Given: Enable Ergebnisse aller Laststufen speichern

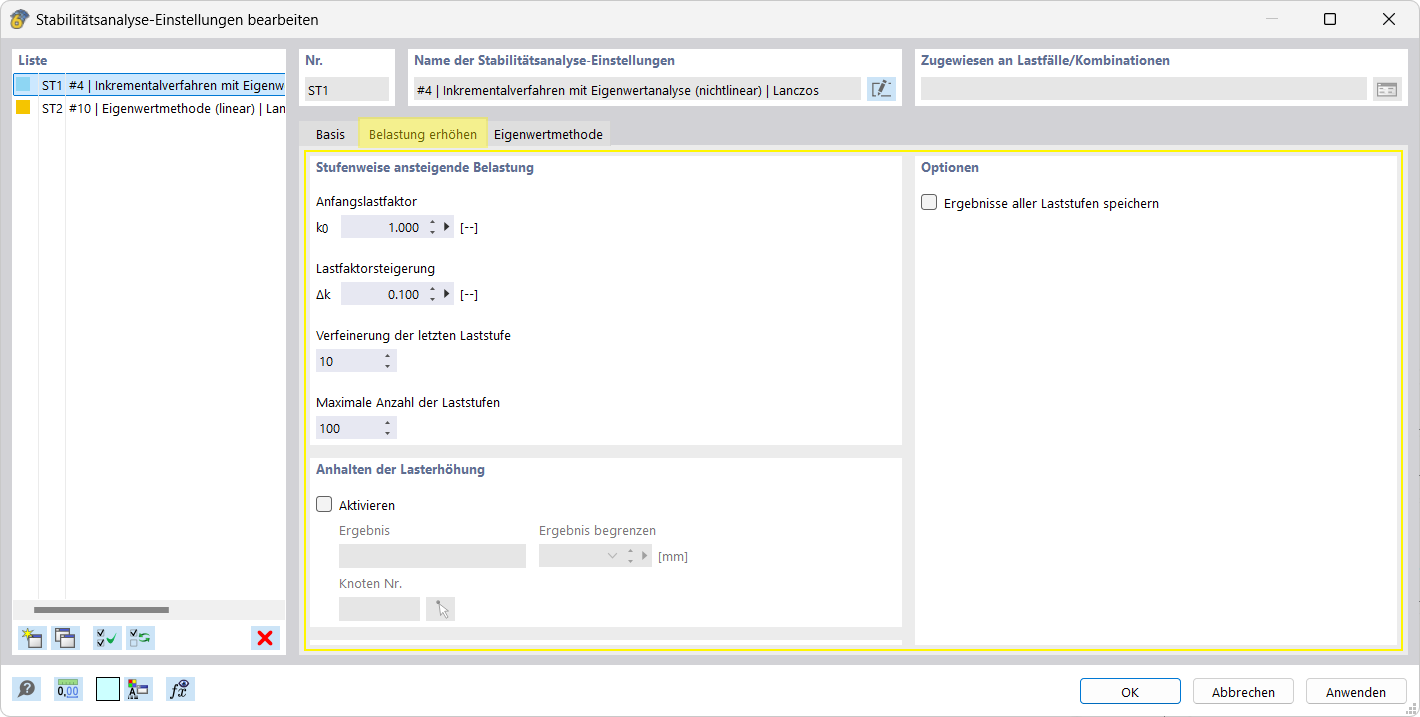Looking at the screenshot, I should (928, 201).
